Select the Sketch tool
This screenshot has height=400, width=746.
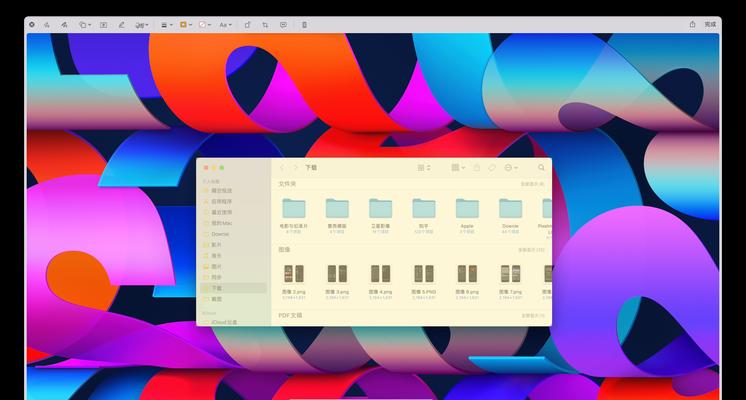(x=47, y=25)
